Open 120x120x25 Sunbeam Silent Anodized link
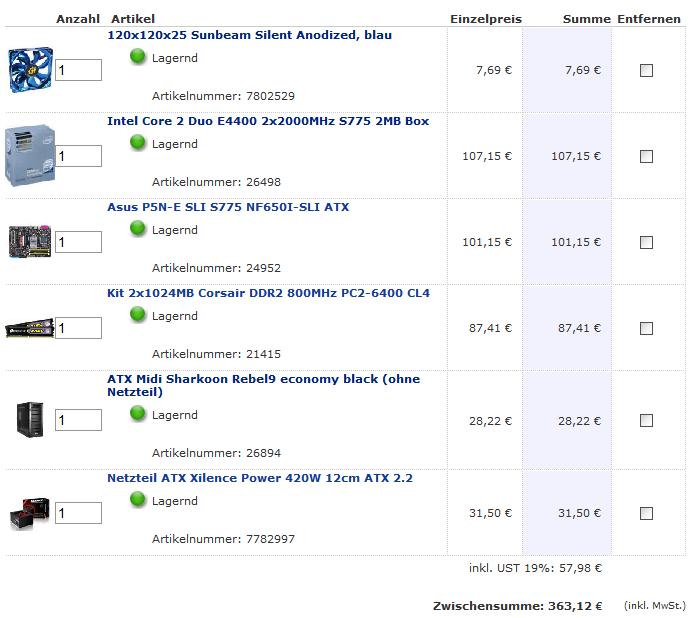700x618 pixels. tap(250, 35)
